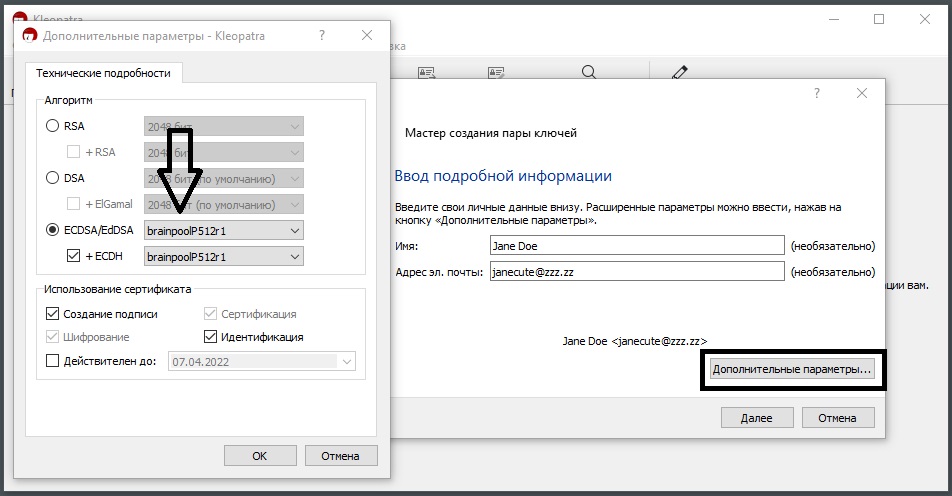Switch to Технические подробности tab
This screenshot has width=952, height=496.
click(x=103, y=73)
